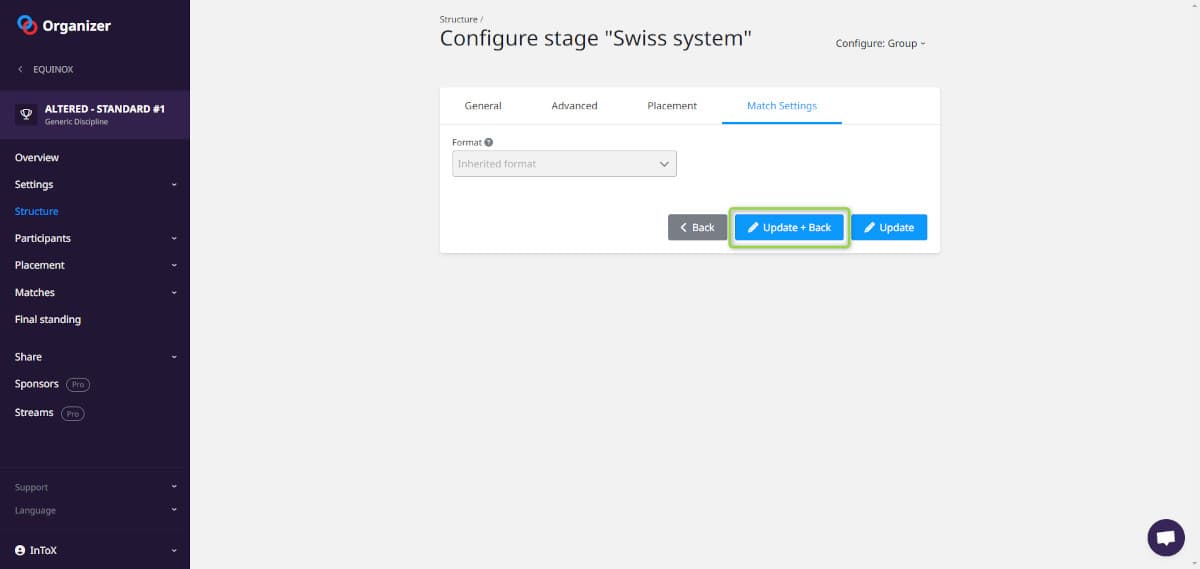Viewport: 1200px width, 569px height.
Task: Click the back arrow beside EQUINOX
Action: coord(20,70)
